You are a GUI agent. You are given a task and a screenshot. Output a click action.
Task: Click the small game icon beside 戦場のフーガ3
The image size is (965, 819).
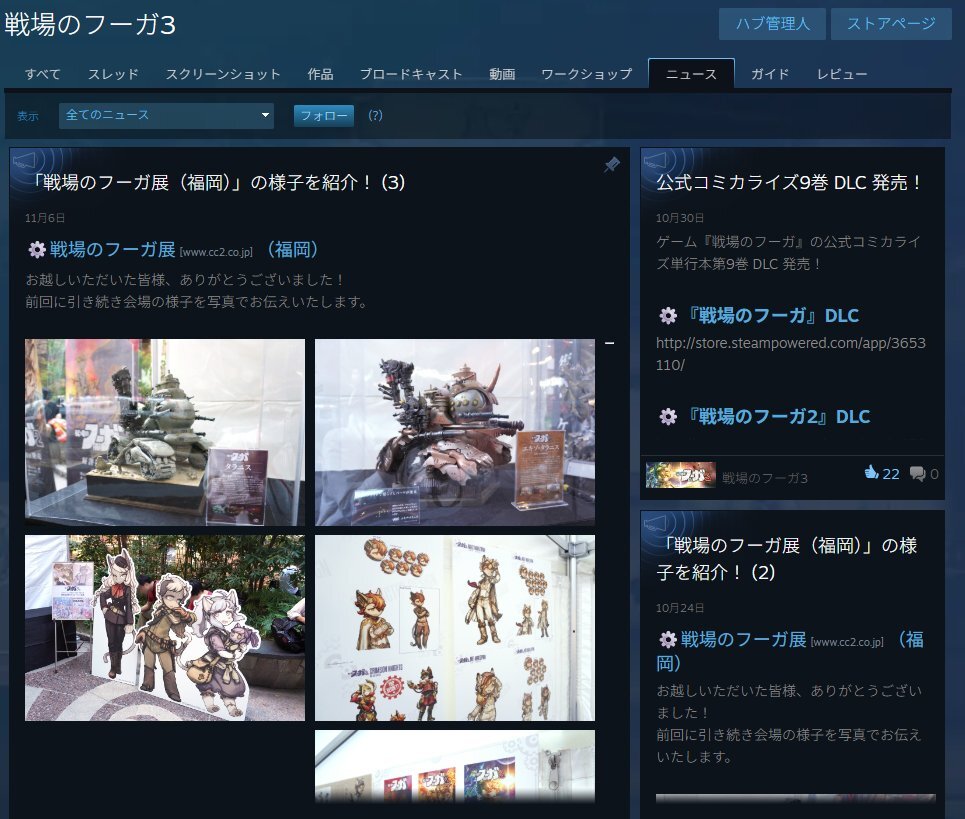click(x=680, y=475)
